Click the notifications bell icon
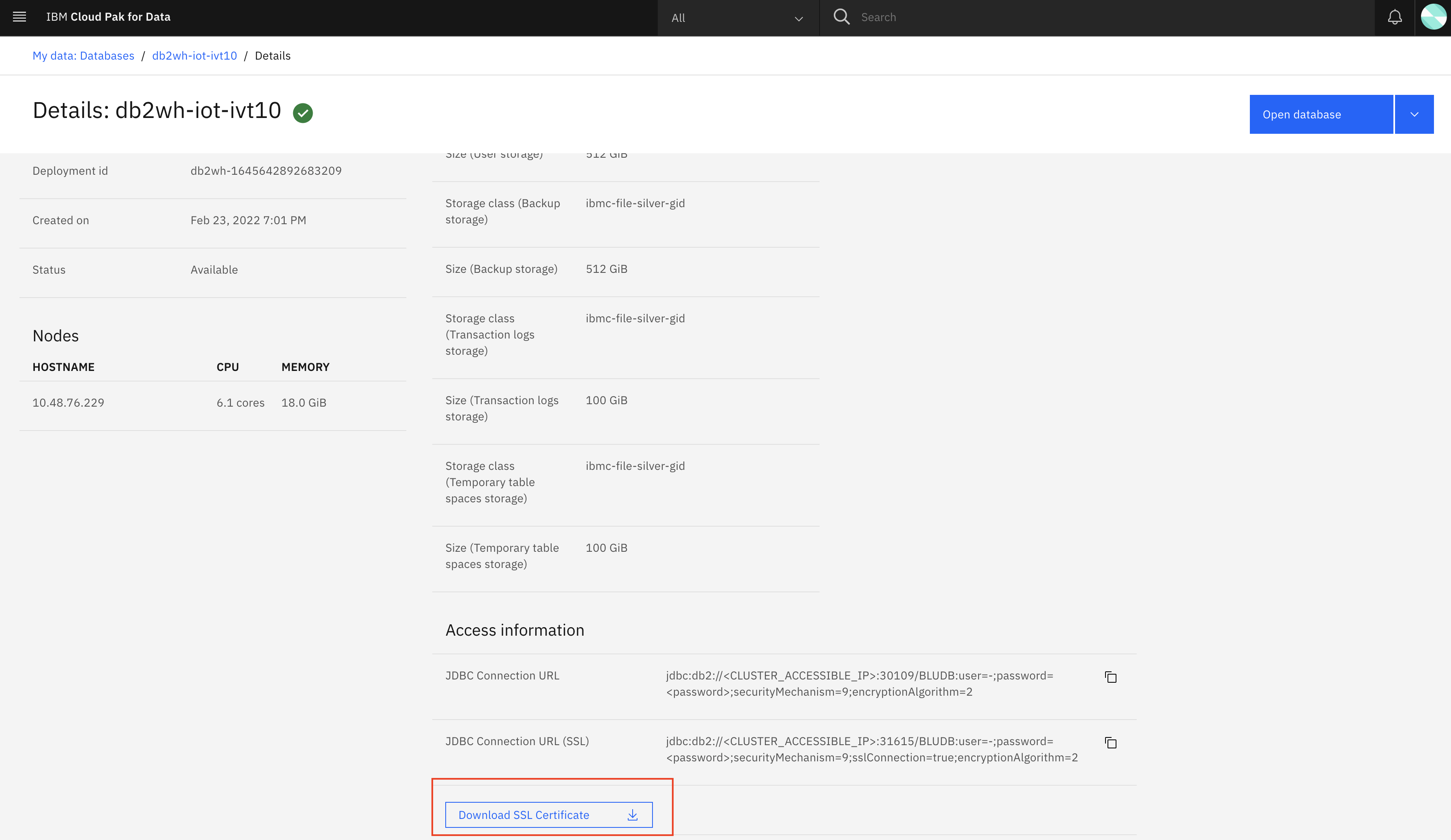 1395,17
